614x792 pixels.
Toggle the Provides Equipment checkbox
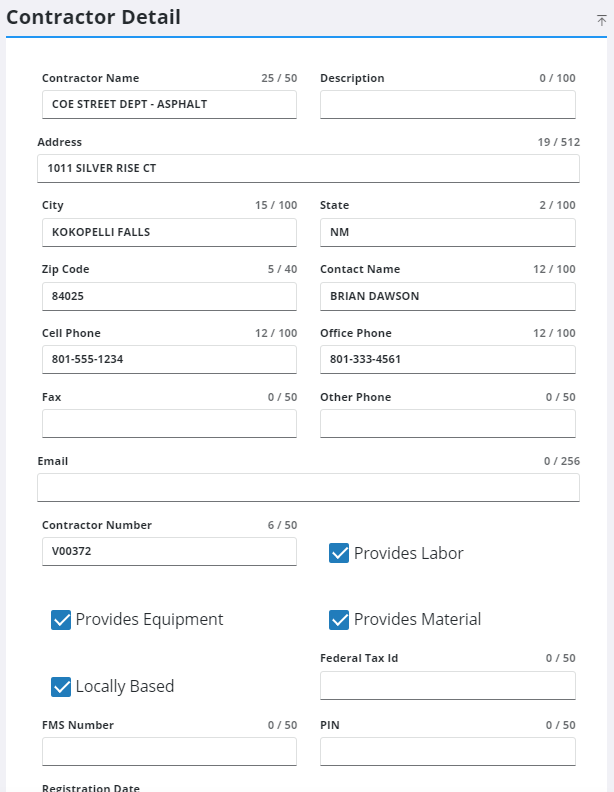tap(61, 620)
